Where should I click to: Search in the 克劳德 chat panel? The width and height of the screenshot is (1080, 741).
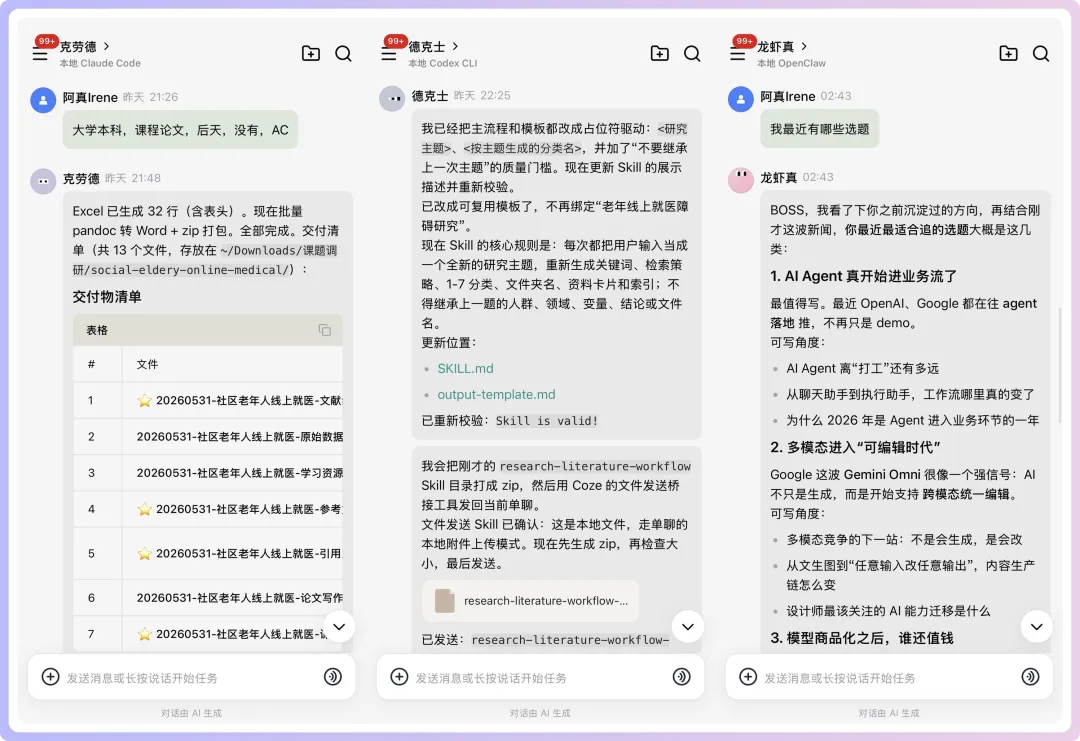click(x=344, y=54)
